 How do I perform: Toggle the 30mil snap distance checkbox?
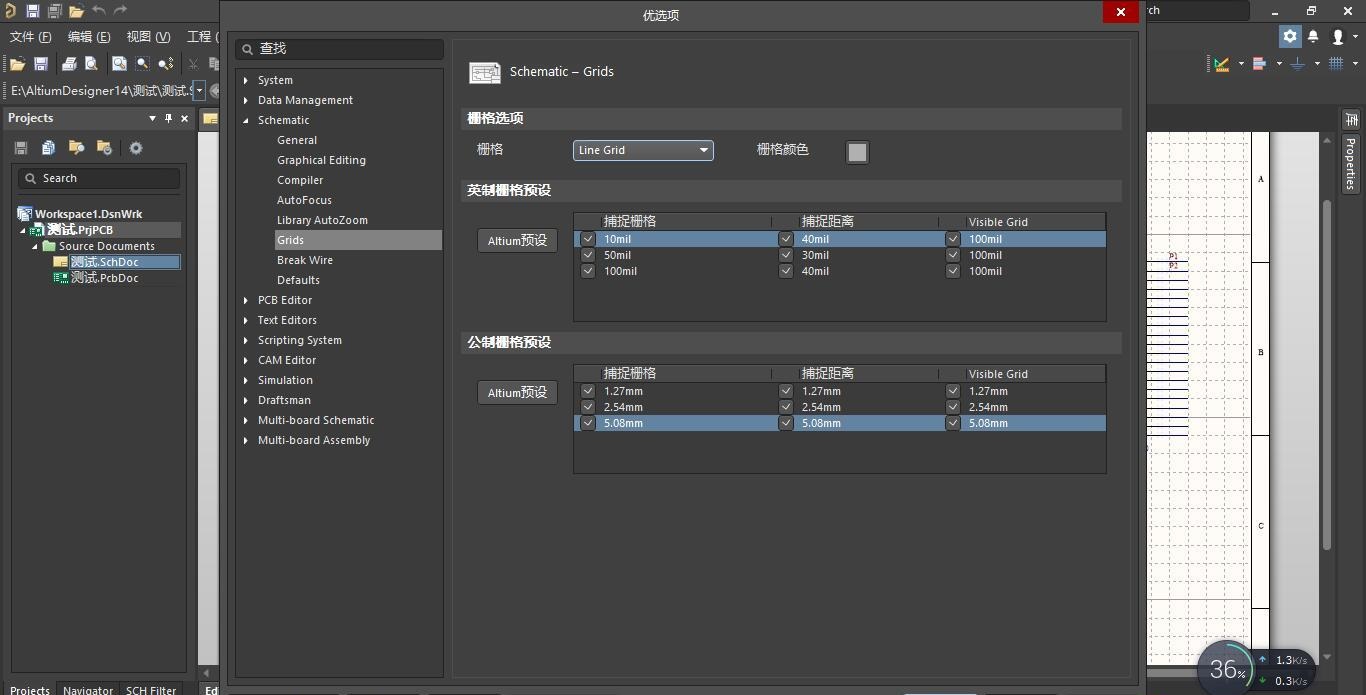pyautogui.click(x=786, y=255)
